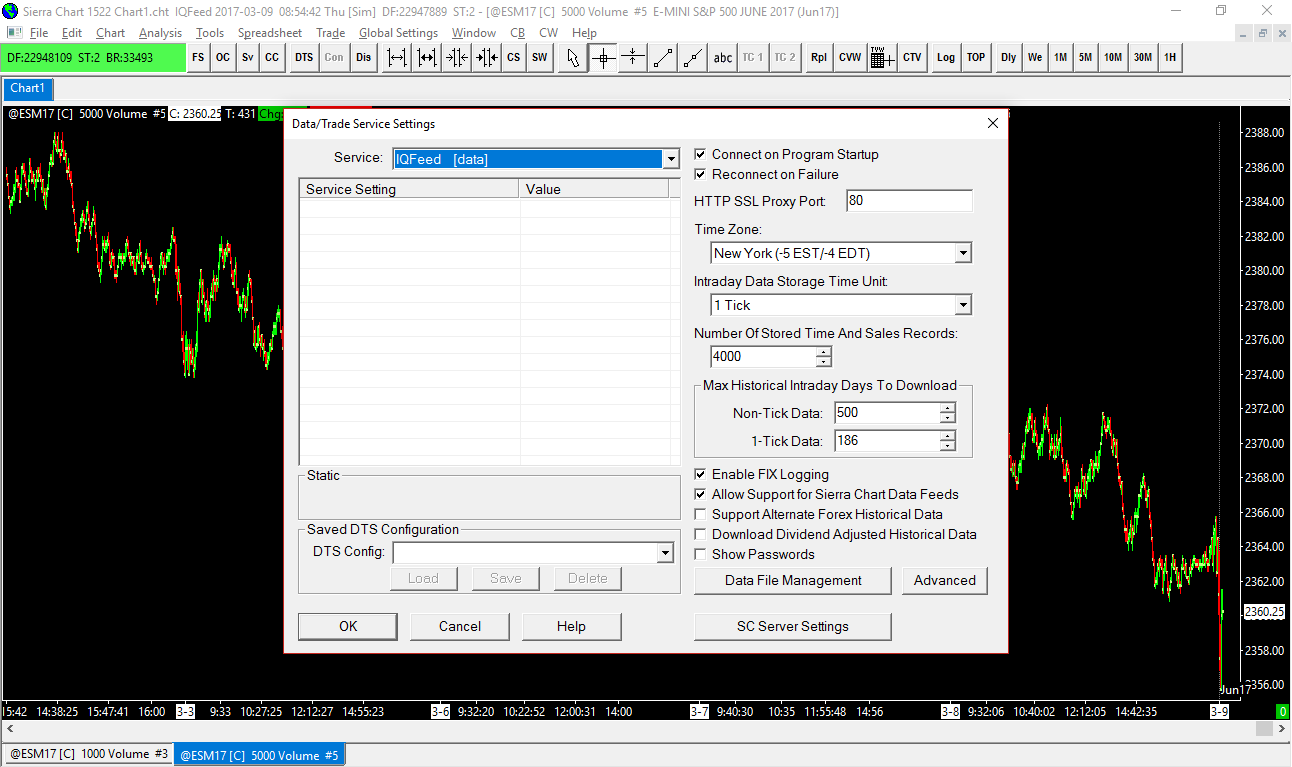The image size is (1292, 767).
Task: Switch chart to We weekly timeframe
Action: 1035,58
